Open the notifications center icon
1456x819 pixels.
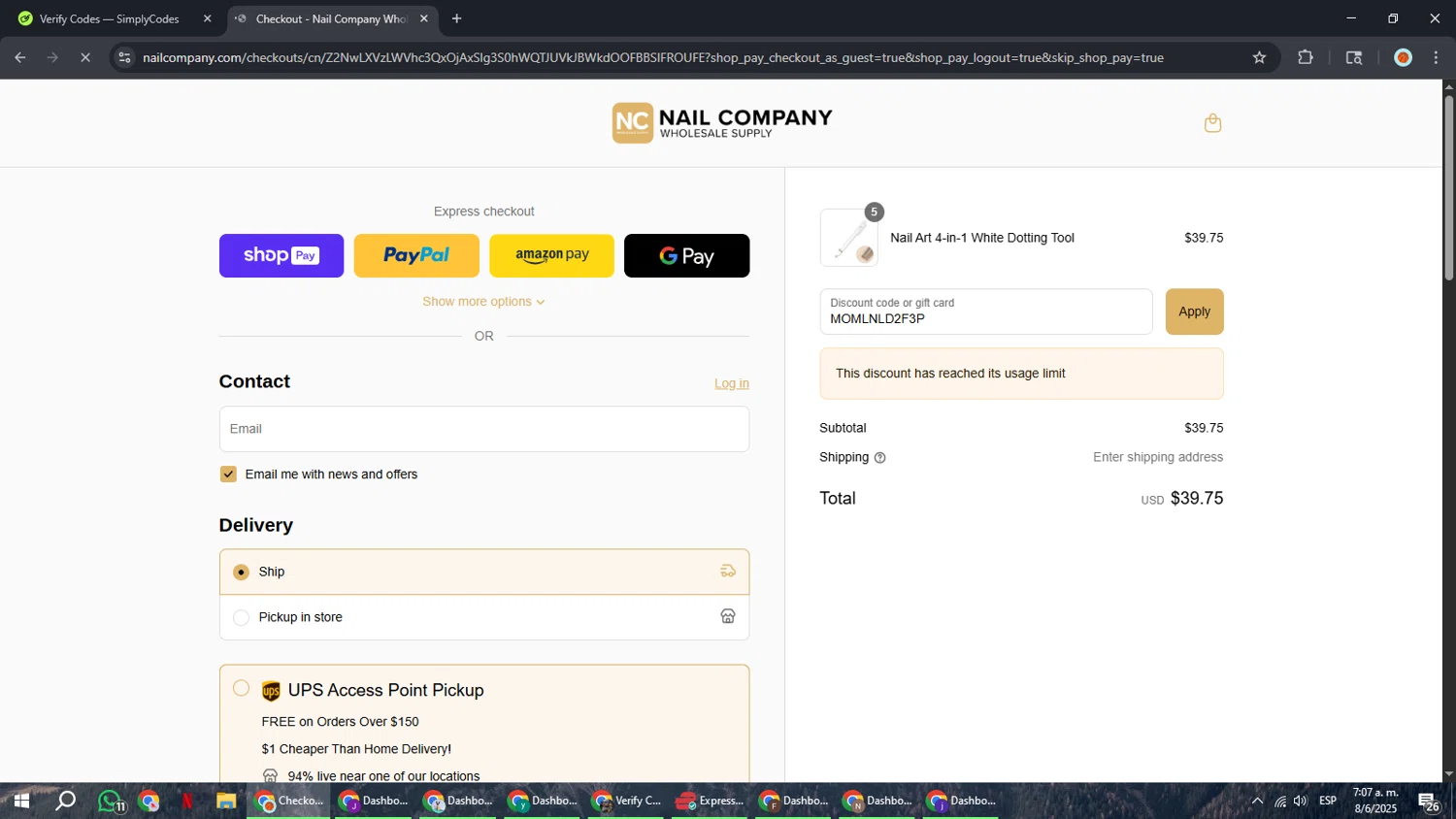[x=1429, y=803]
